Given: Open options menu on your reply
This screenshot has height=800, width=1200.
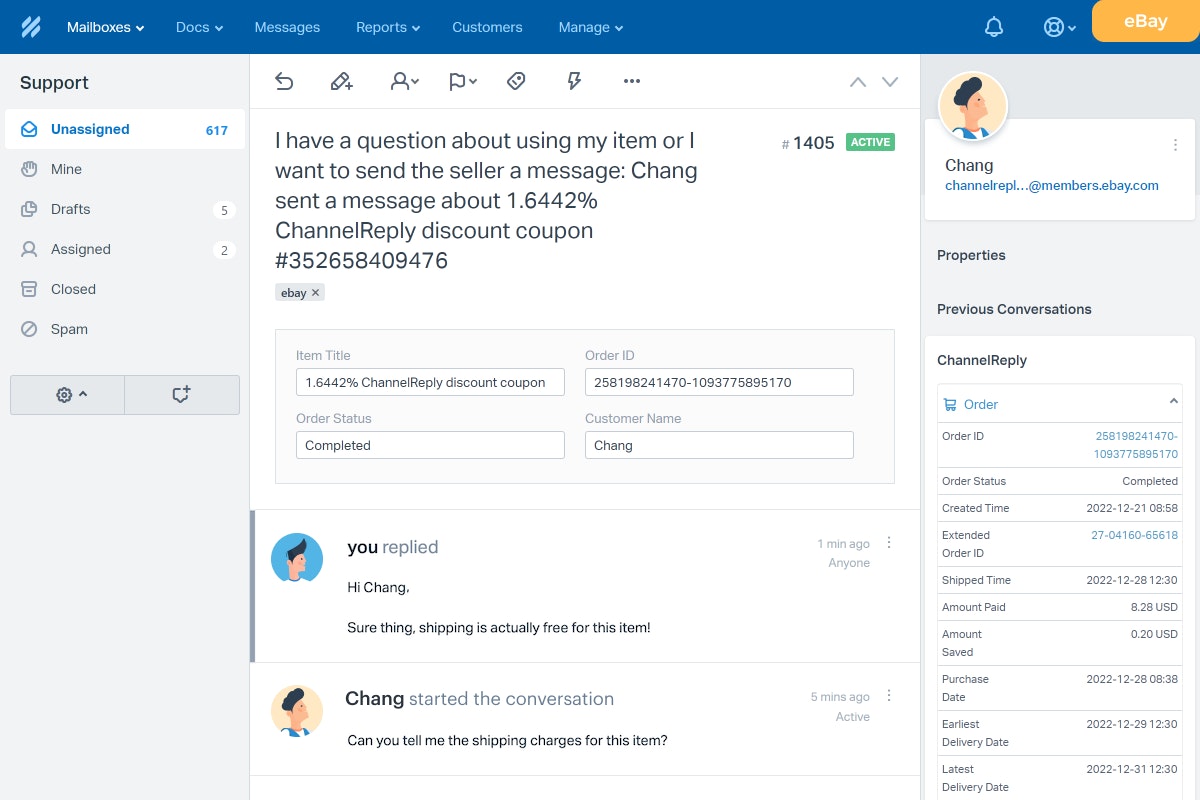Looking at the screenshot, I should coord(889,543).
